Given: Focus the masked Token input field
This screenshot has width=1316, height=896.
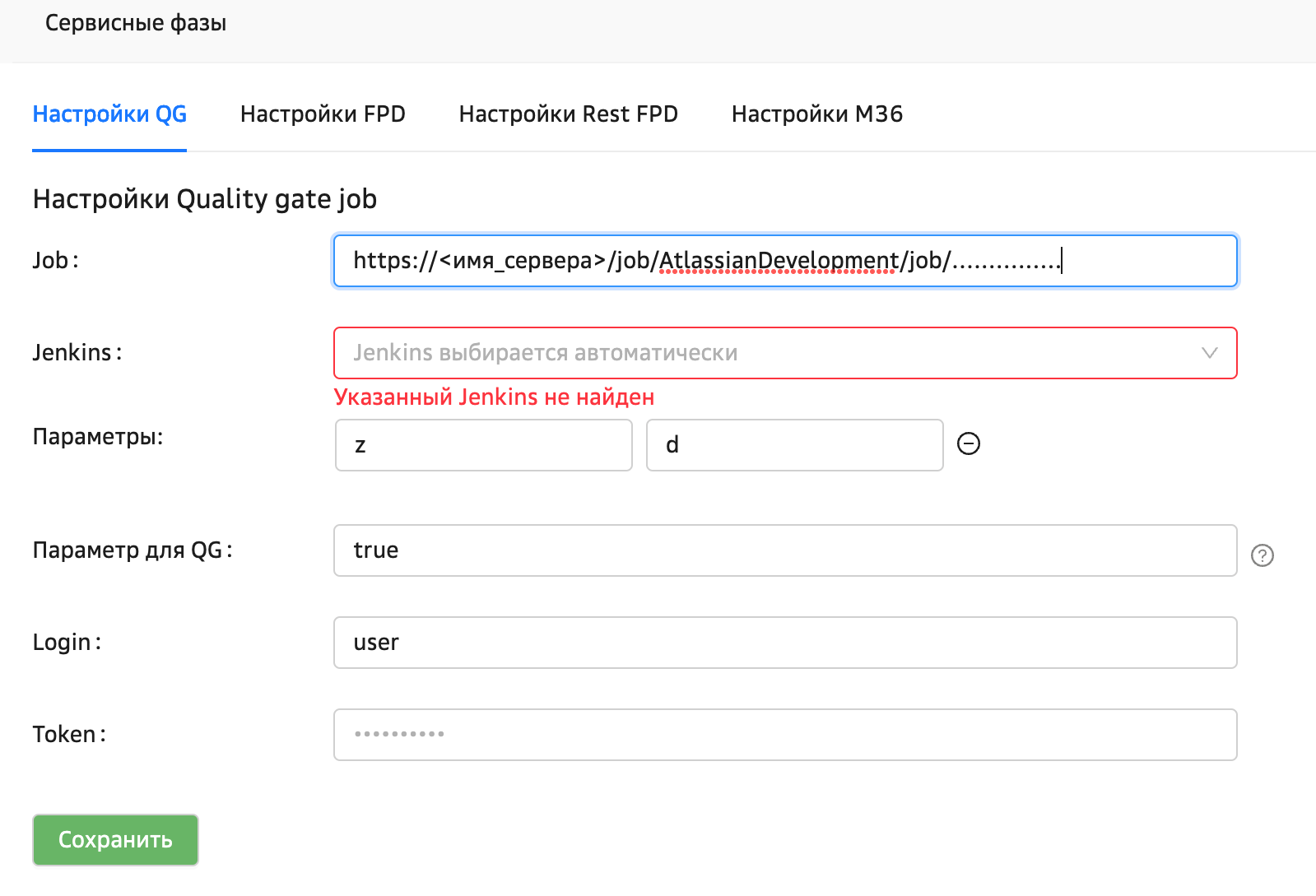Looking at the screenshot, I should (784, 735).
